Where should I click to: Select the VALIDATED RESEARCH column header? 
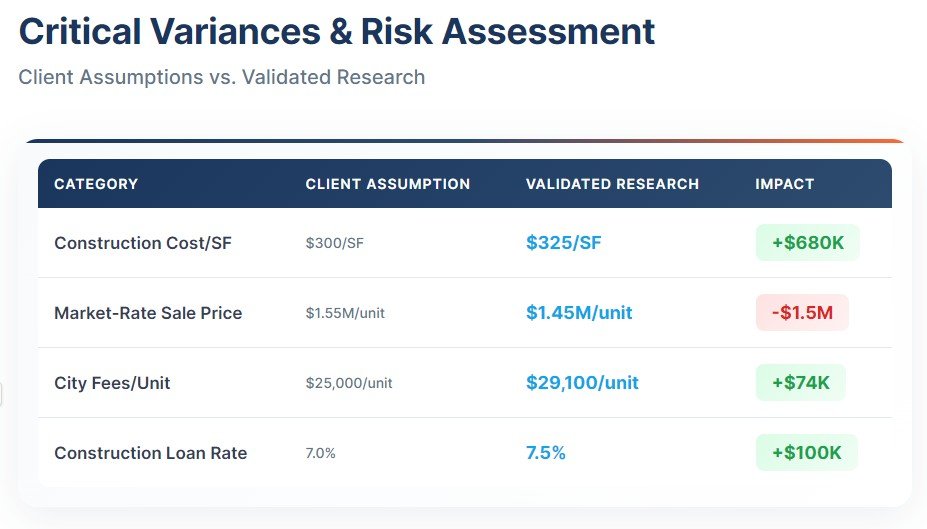(x=612, y=184)
